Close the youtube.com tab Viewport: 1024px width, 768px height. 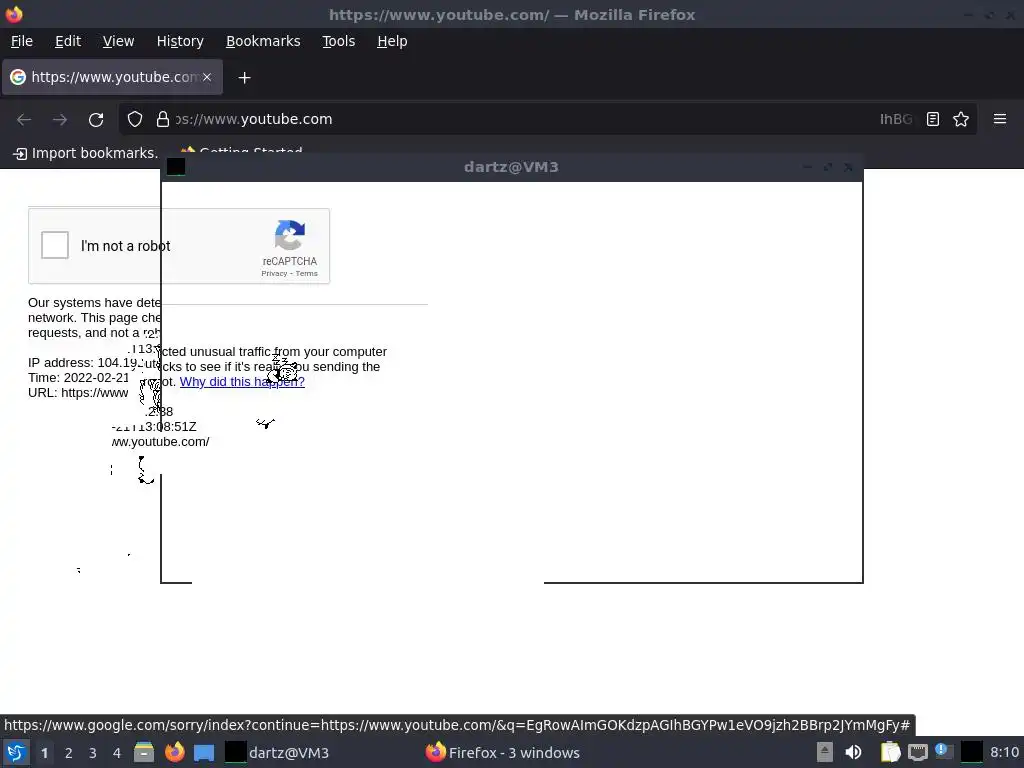point(207,77)
